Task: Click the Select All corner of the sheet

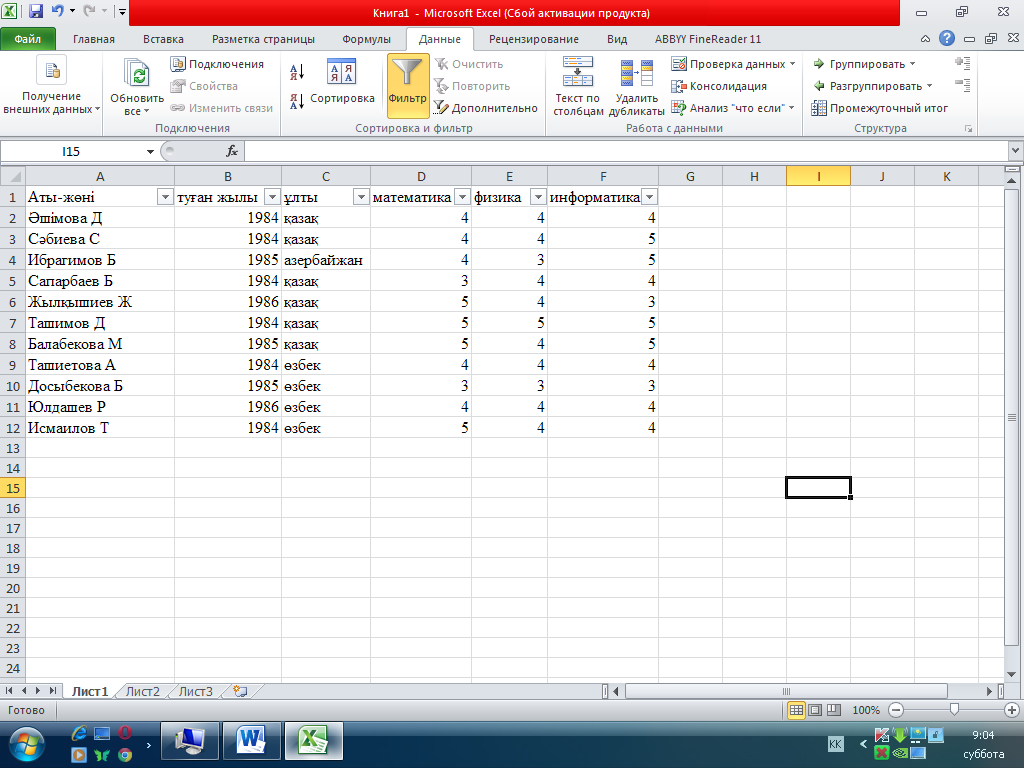Action: [x=13, y=176]
